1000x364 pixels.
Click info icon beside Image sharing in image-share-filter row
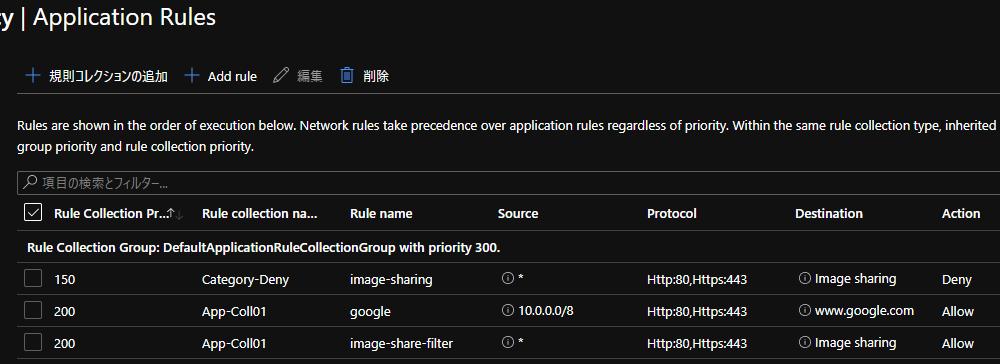pyautogui.click(x=805, y=342)
